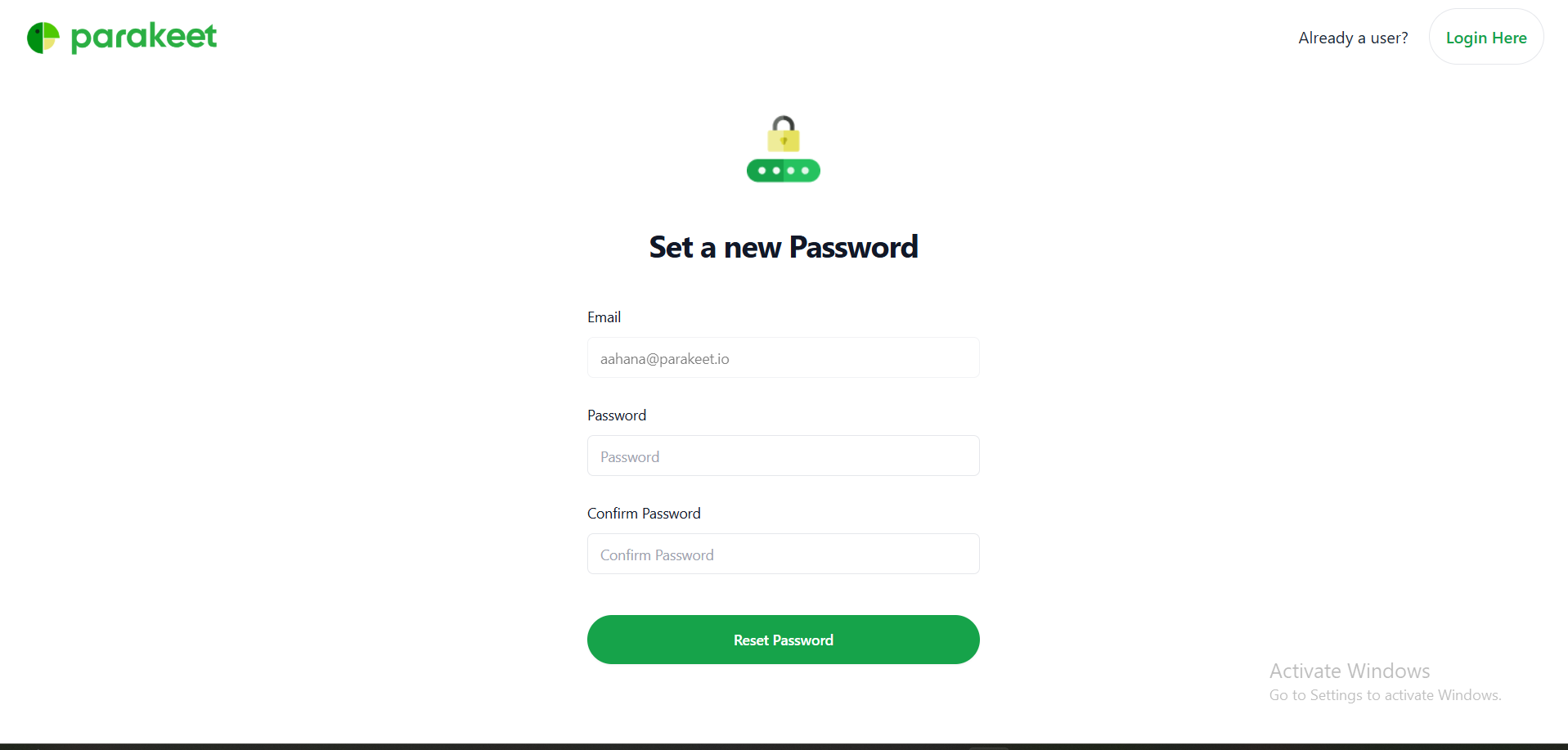This screenshot has width=1568, height=750.
Task: Click the Email field label
Action: pyautogui.click(x=604, y=317)
